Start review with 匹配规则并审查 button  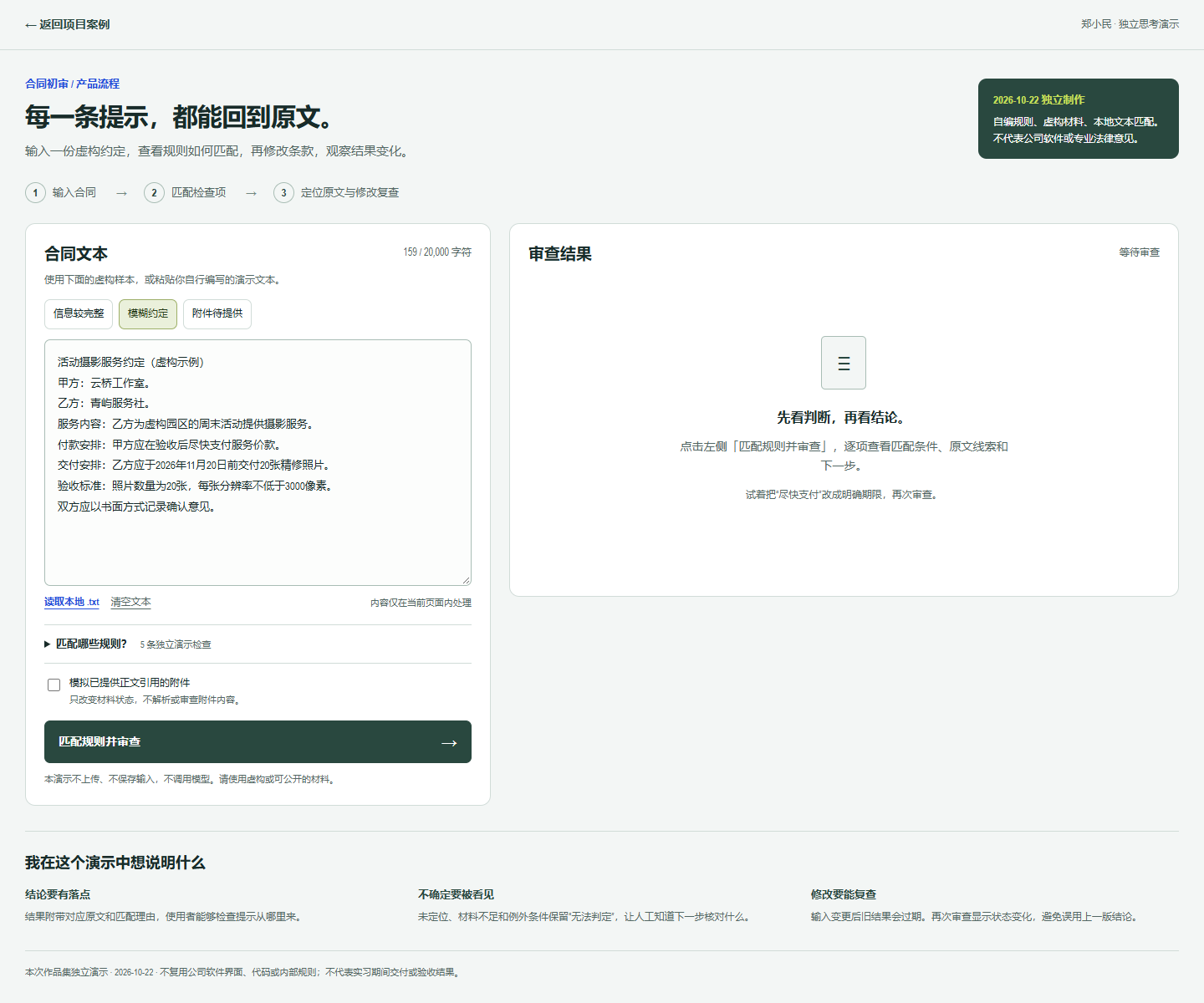tap(258, 741)
